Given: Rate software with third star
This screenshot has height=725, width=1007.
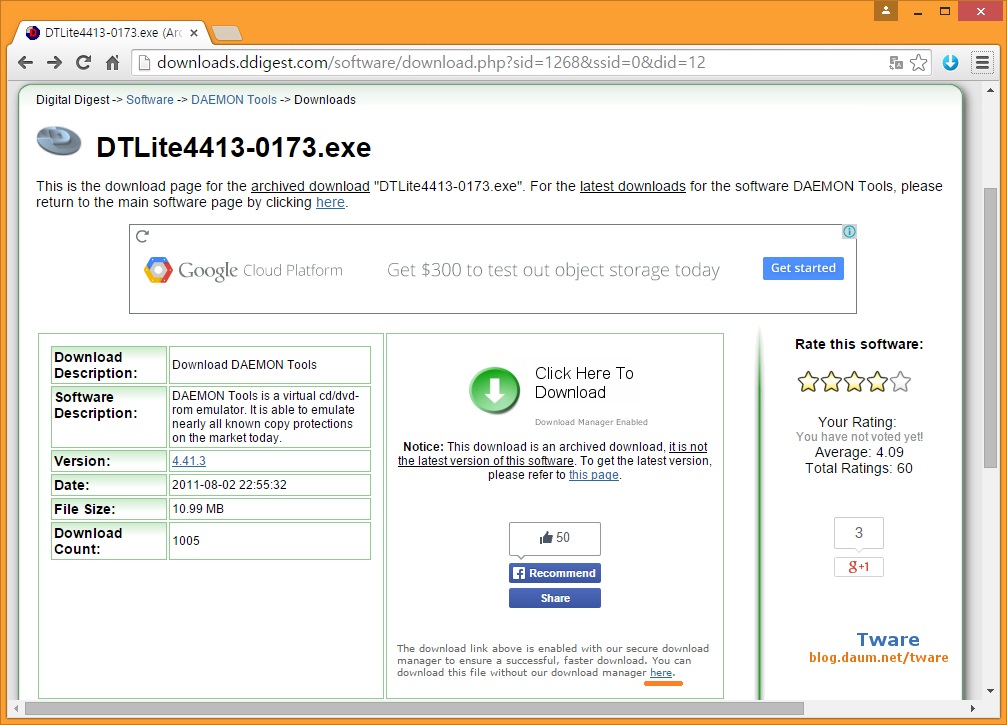Looking at the screenshot, I should click(x=854, y=382).
